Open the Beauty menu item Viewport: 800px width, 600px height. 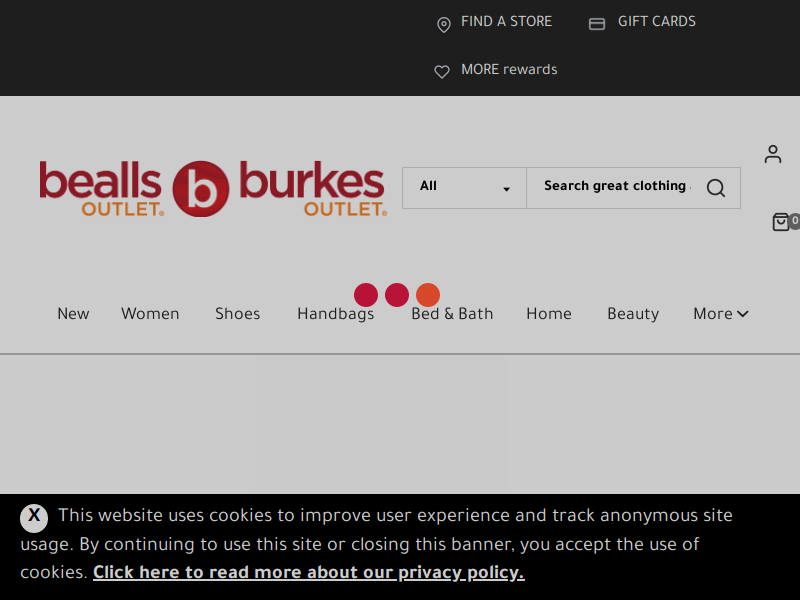(x=633, y=314)
